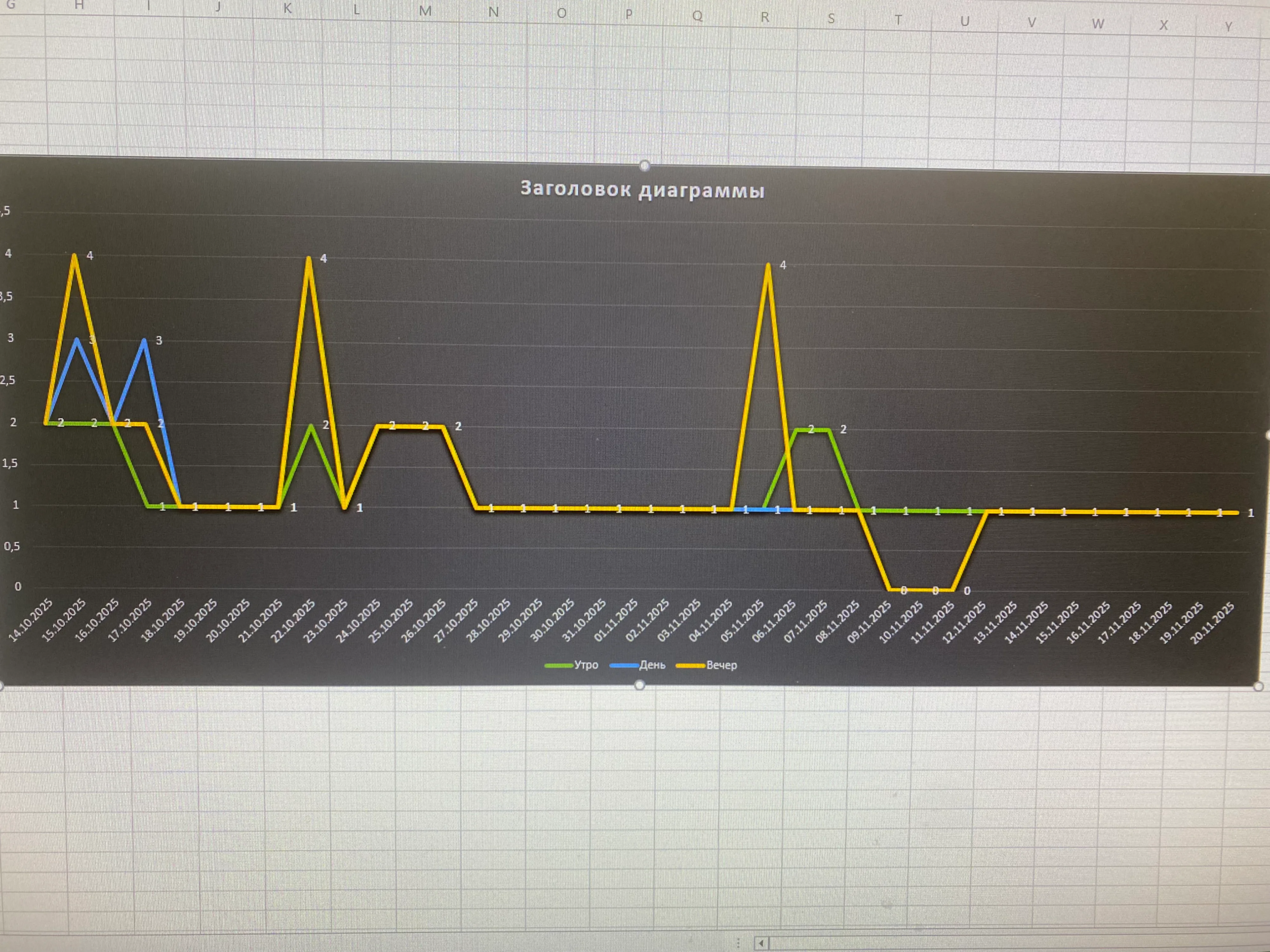This screenshot has width=1270, height=952.
Task: Select the bottom-center chart resize handle
Action: click(639, 684)
